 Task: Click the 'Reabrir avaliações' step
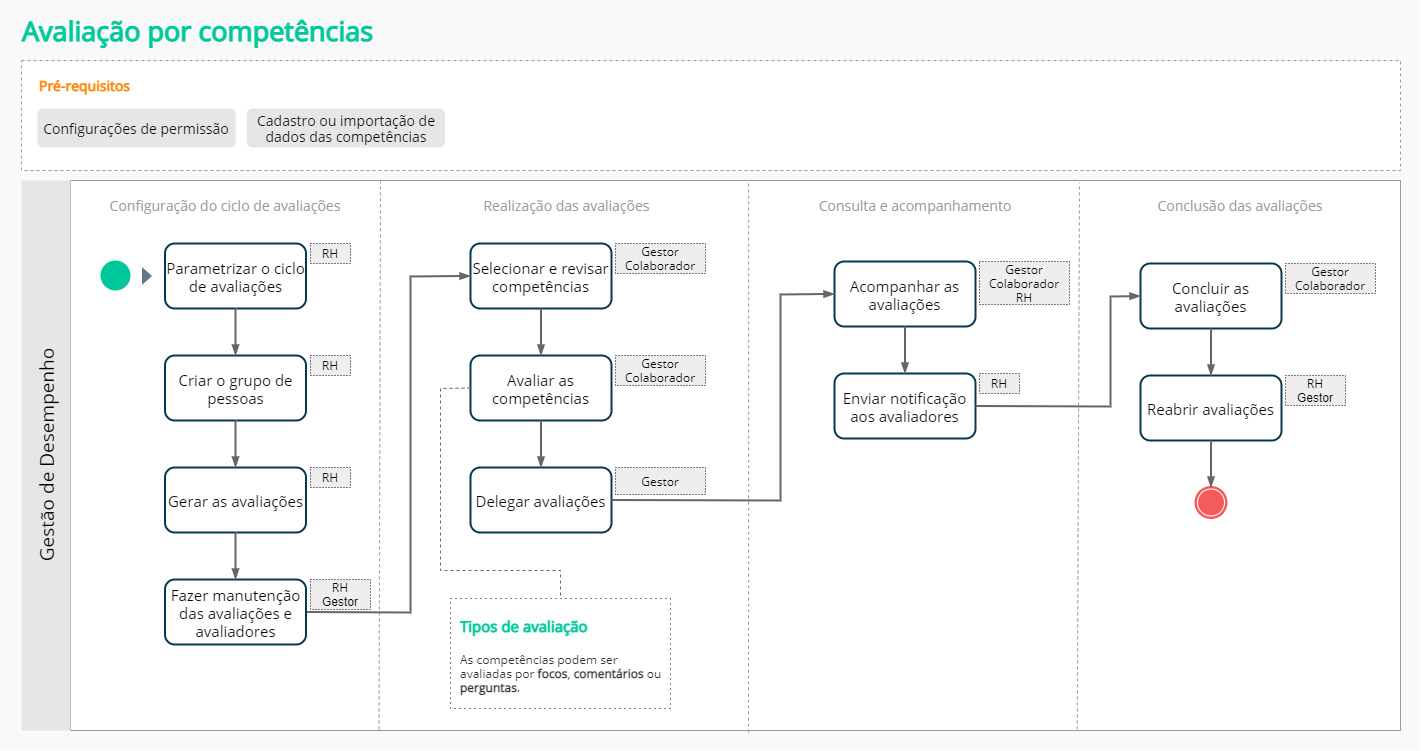(1211, 408)
